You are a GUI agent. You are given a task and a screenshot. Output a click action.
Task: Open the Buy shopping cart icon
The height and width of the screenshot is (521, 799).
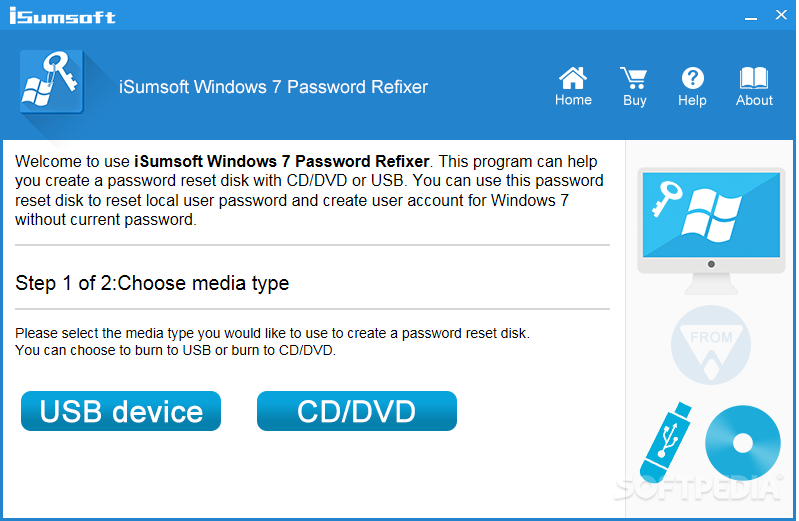pos(634,78)
